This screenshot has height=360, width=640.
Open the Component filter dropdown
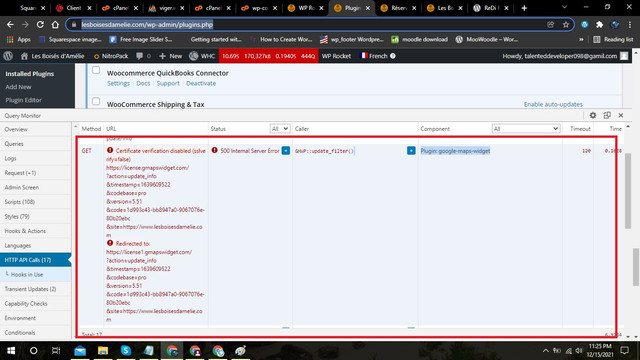[x=526, y=129]
